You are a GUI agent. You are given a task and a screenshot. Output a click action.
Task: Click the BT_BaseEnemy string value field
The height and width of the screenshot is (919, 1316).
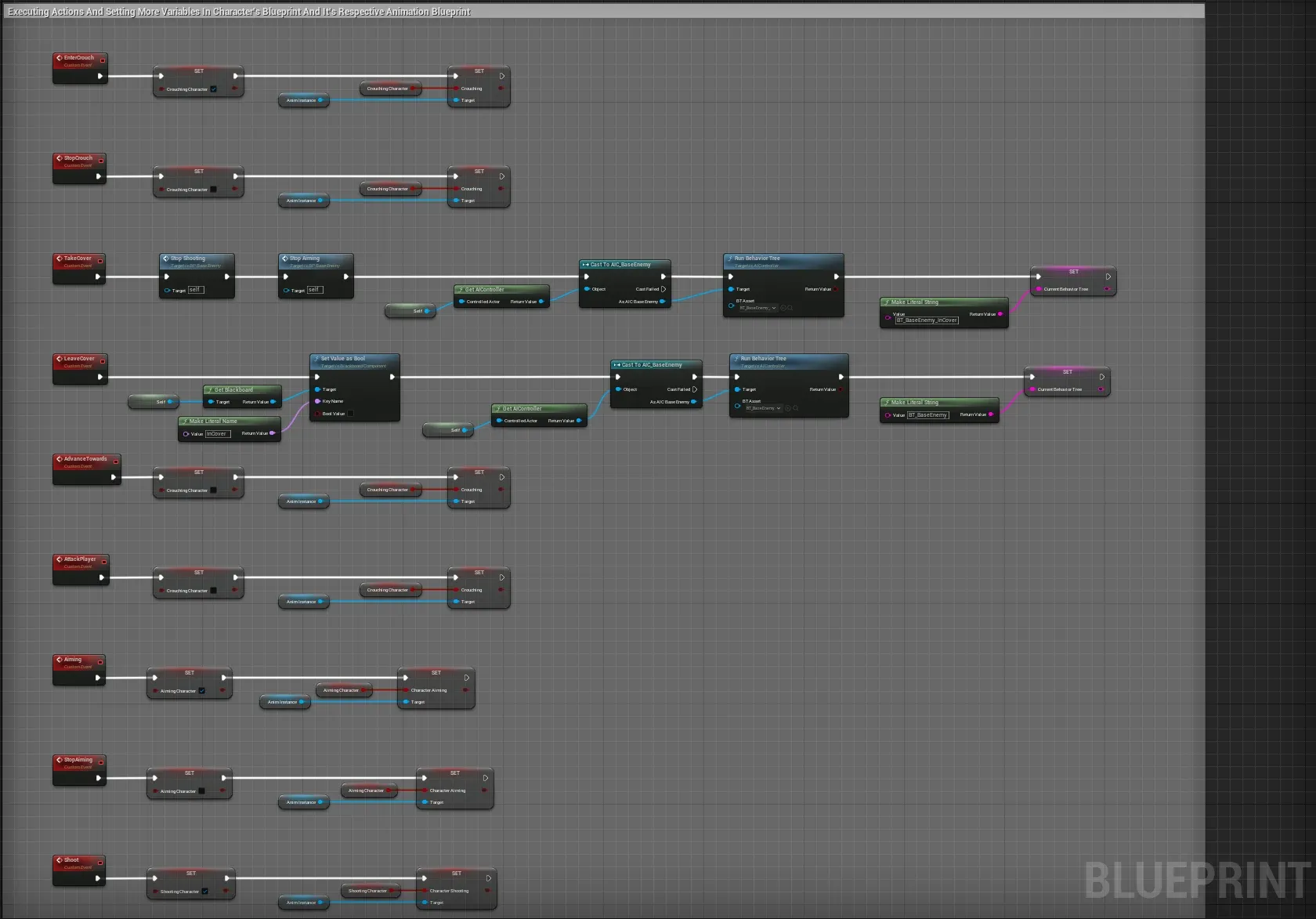928,415
